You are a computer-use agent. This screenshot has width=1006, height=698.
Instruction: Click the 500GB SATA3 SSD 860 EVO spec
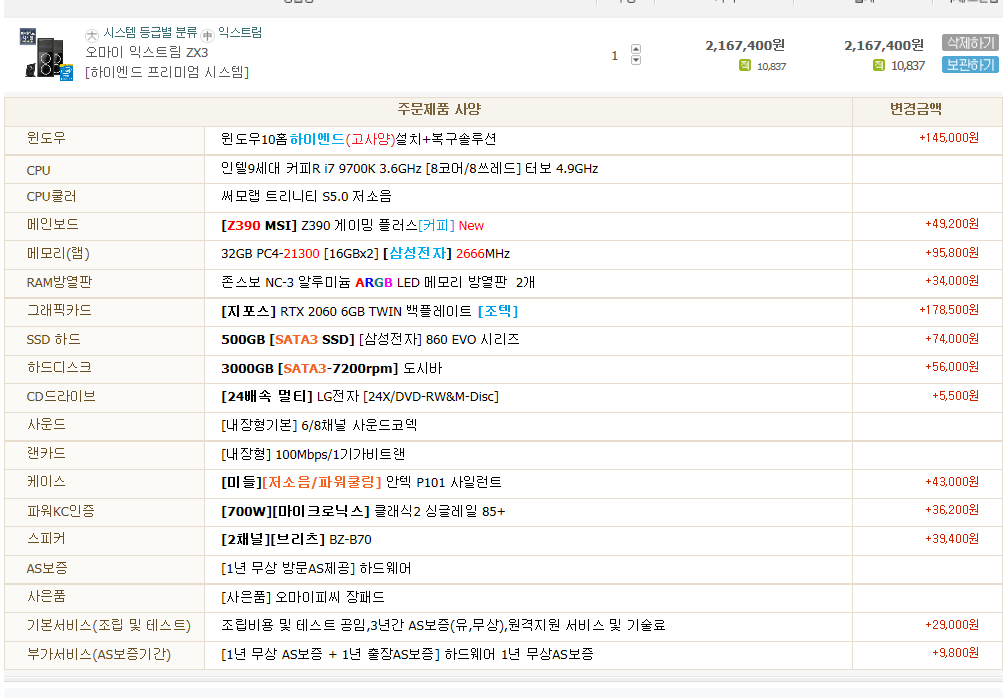click(x=370, y=339)
